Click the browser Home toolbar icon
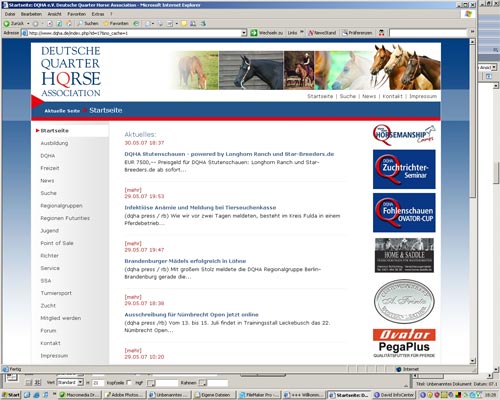This screenshot has height=400, width=500. point(69,23)
